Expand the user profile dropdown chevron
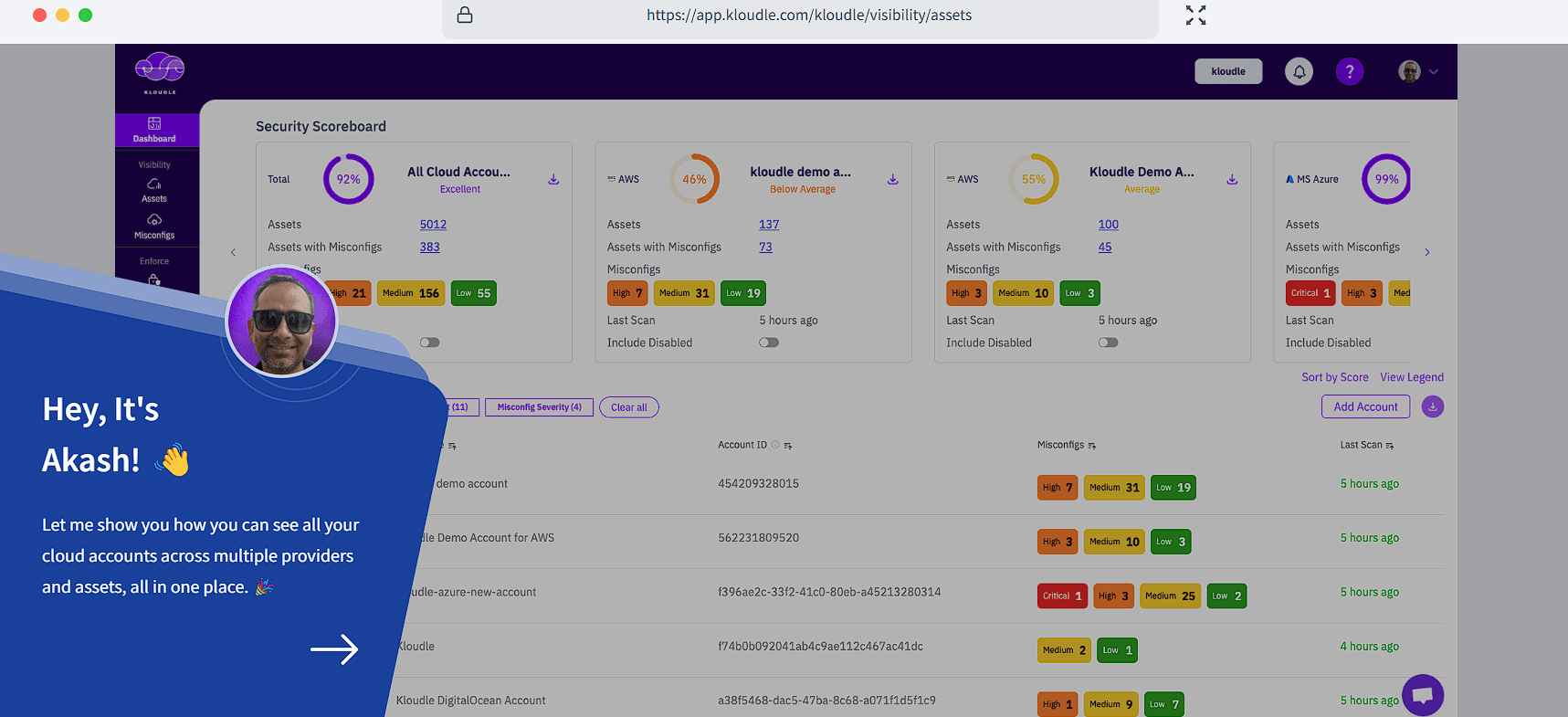This screenshot has width=1568, height=717. click(1433, 71)
